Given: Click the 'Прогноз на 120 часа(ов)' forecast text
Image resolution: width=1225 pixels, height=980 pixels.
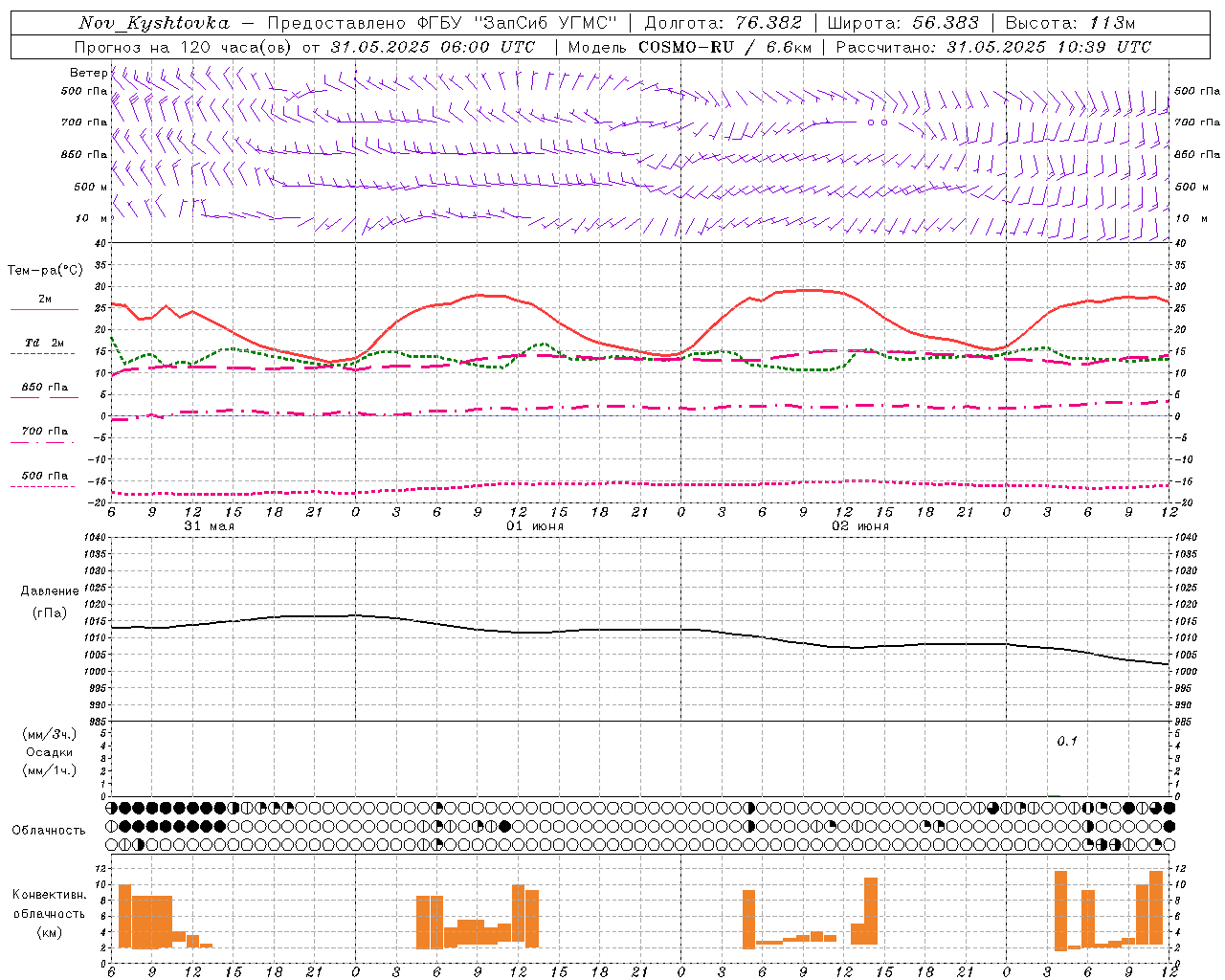Looking at the screenshot, I should point(185,47).
